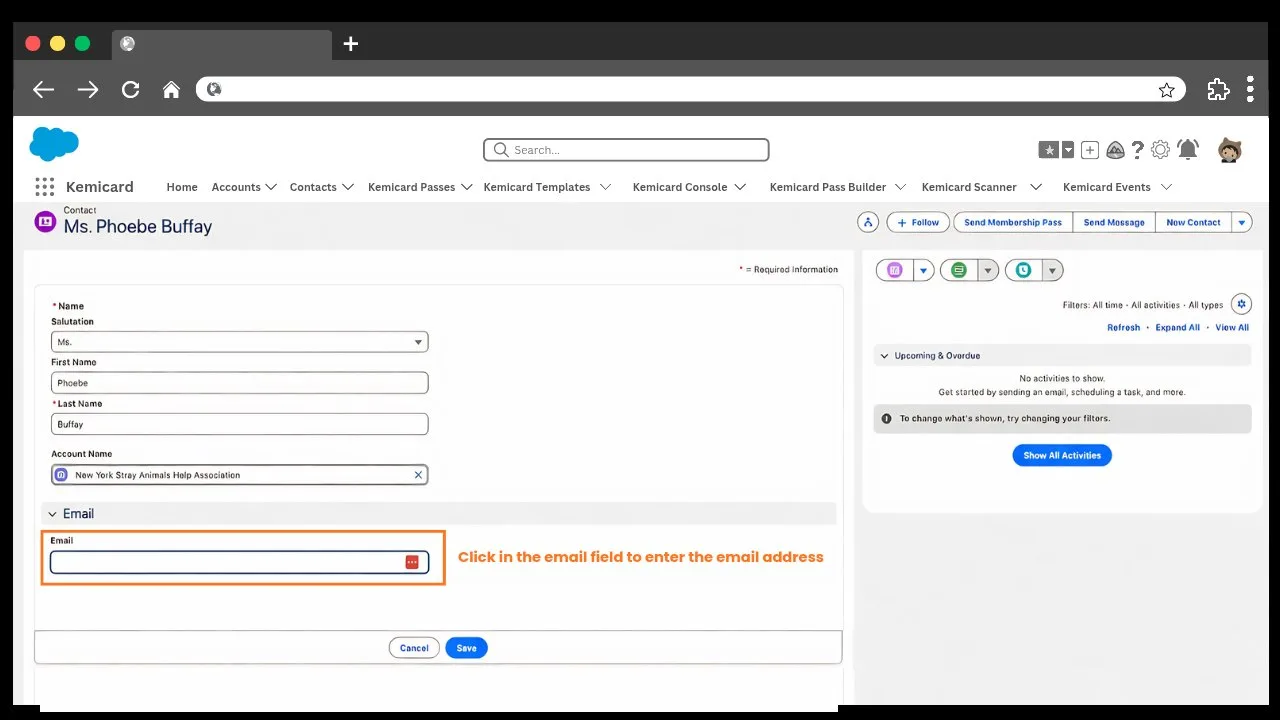Open the Contacts tab
Image resolution: width=1280 pixels, height=720 pixels.
[x=313, y=187]
